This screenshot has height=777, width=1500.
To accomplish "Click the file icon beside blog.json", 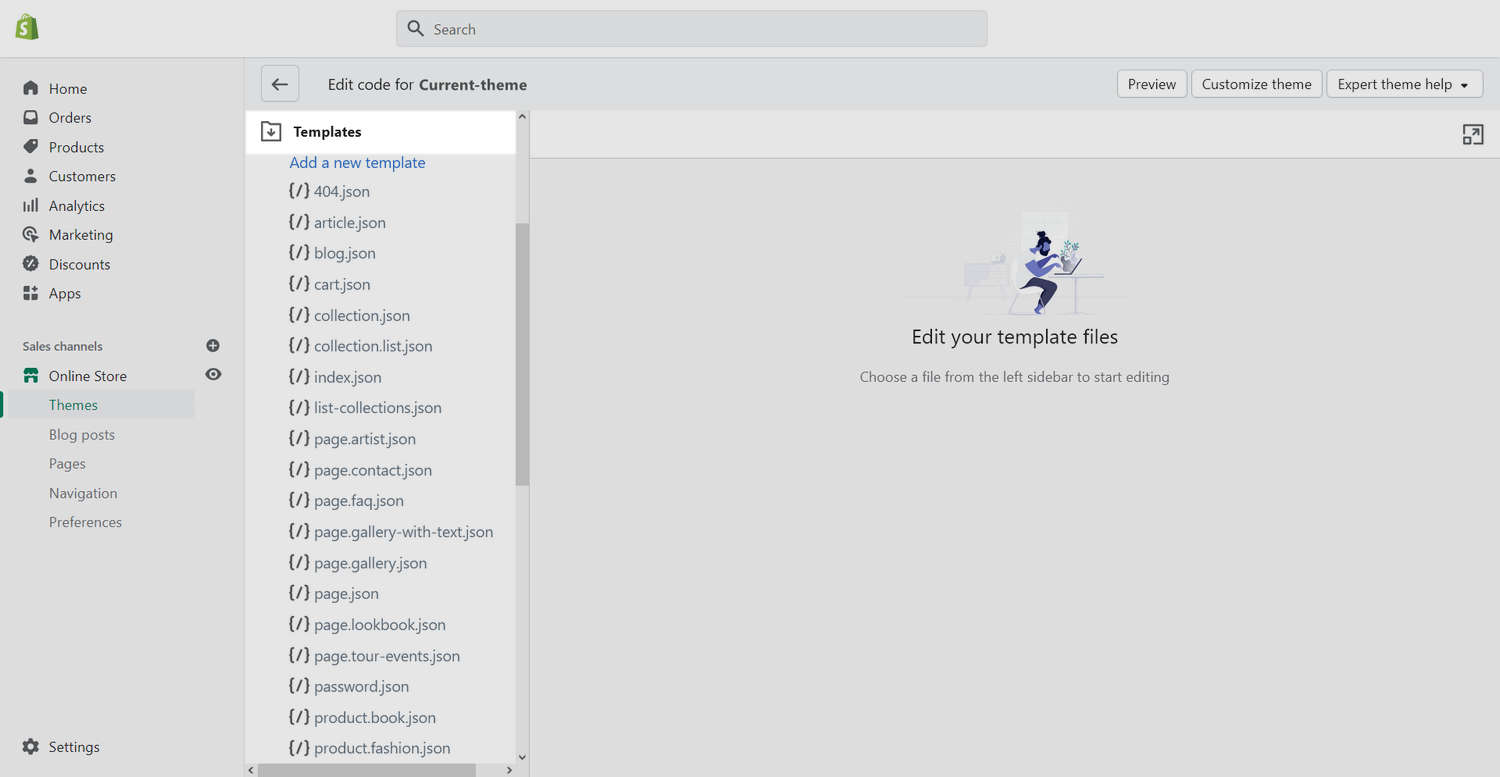I will coord(299,253).
